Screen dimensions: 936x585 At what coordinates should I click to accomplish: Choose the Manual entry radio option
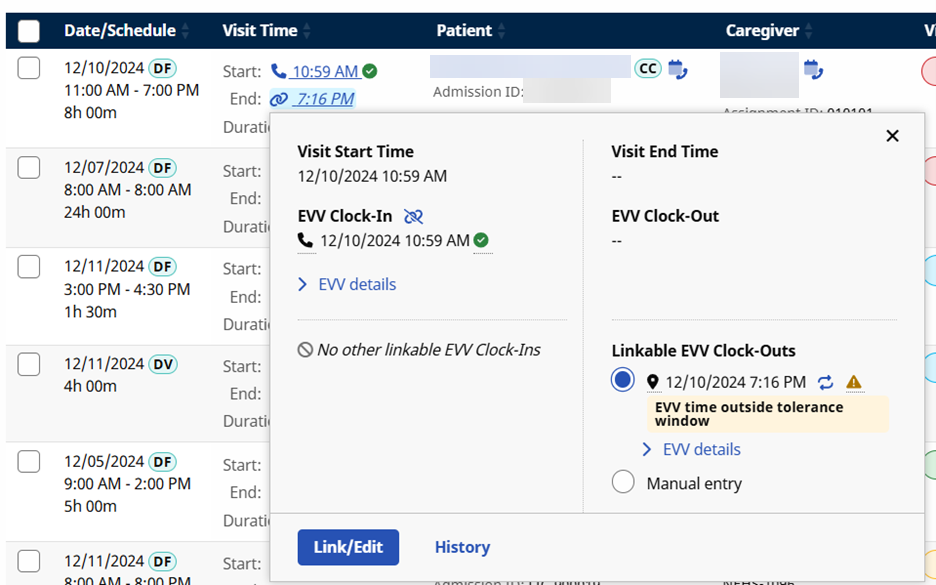(623, 483)
